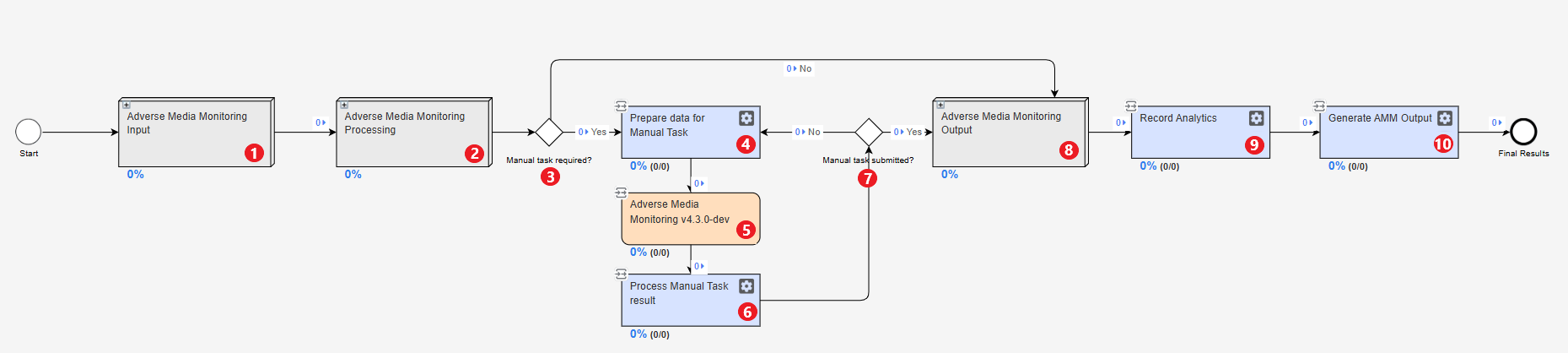Click red marker 3 below first gateway
Screen dimensions: 1568x353
click(x=550, y=176)
